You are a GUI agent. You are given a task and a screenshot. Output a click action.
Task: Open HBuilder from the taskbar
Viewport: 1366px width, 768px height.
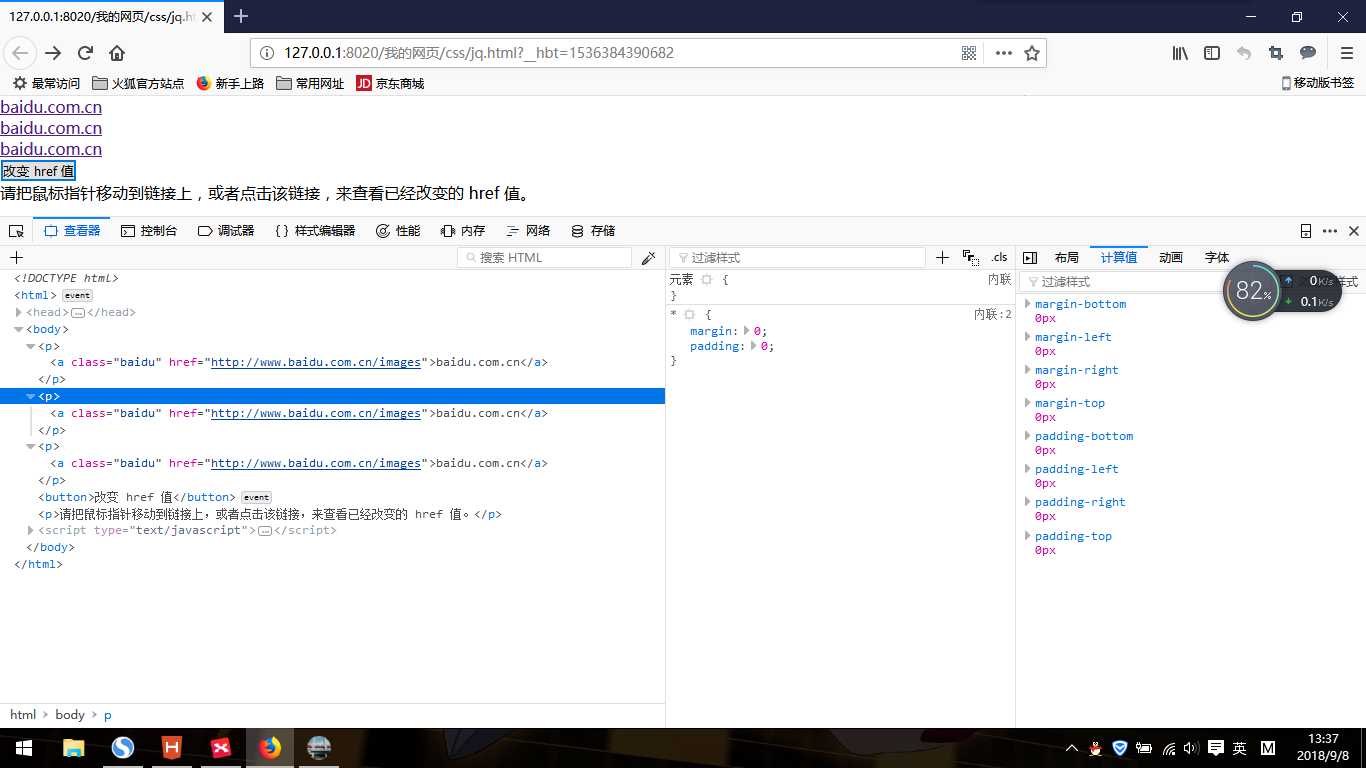pos(172,748)
